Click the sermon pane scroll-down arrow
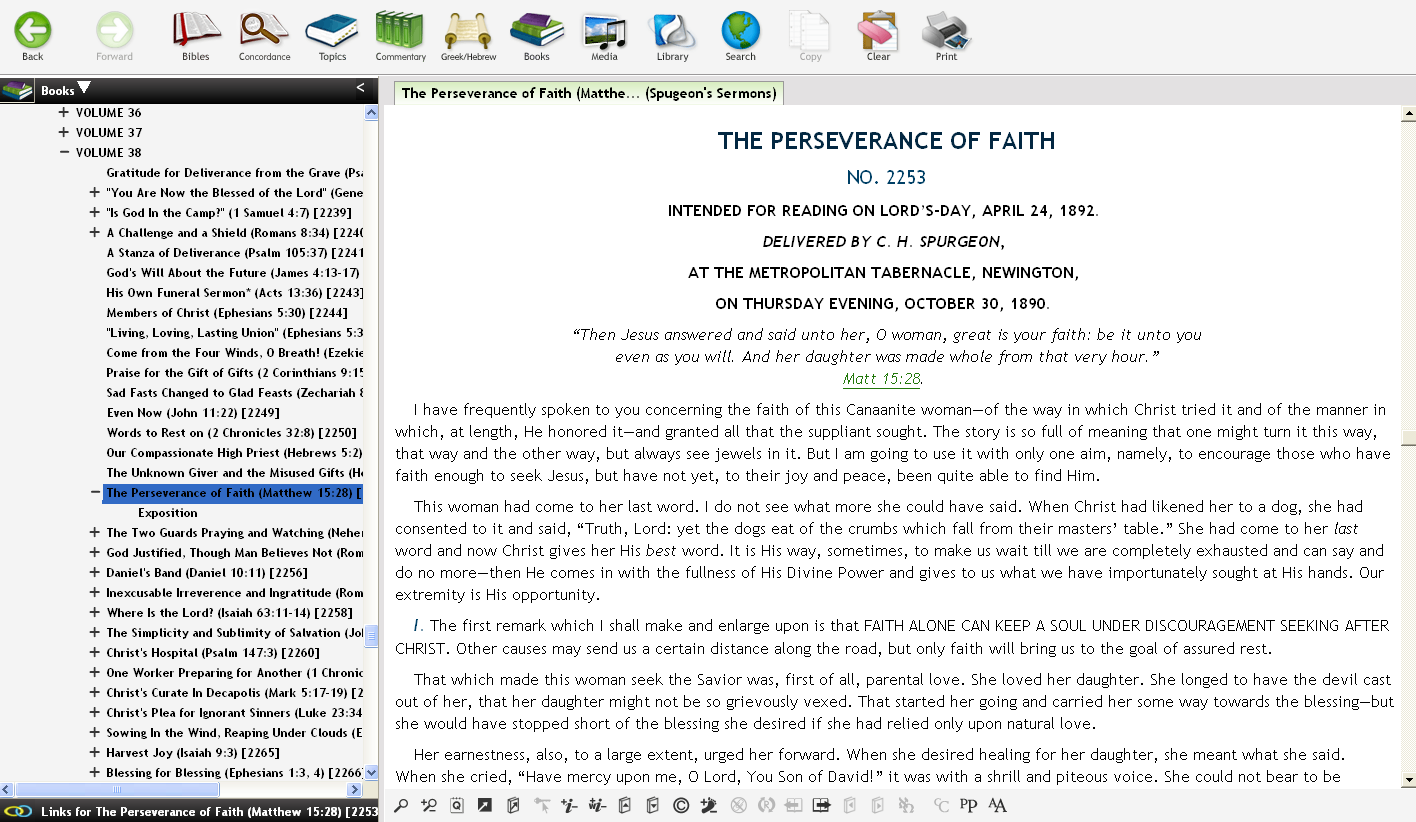The image size is (1416, 822). pyautogui.click(x=1408, y=780)
